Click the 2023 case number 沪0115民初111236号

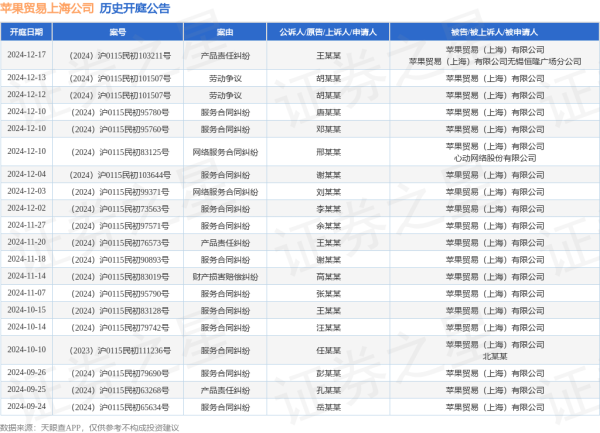[120, 351]
